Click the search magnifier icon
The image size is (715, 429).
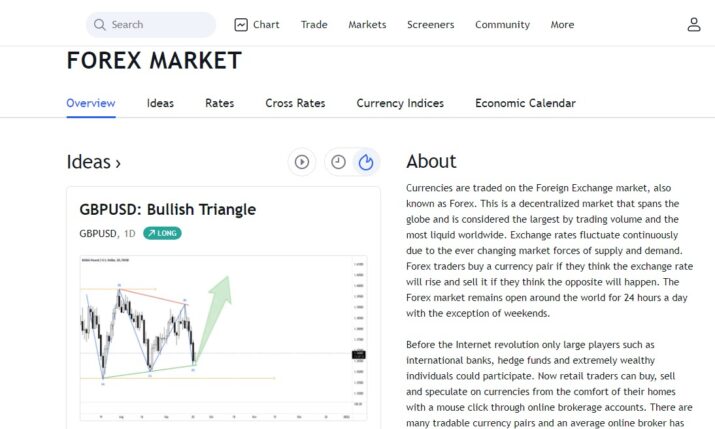[99, 25]
